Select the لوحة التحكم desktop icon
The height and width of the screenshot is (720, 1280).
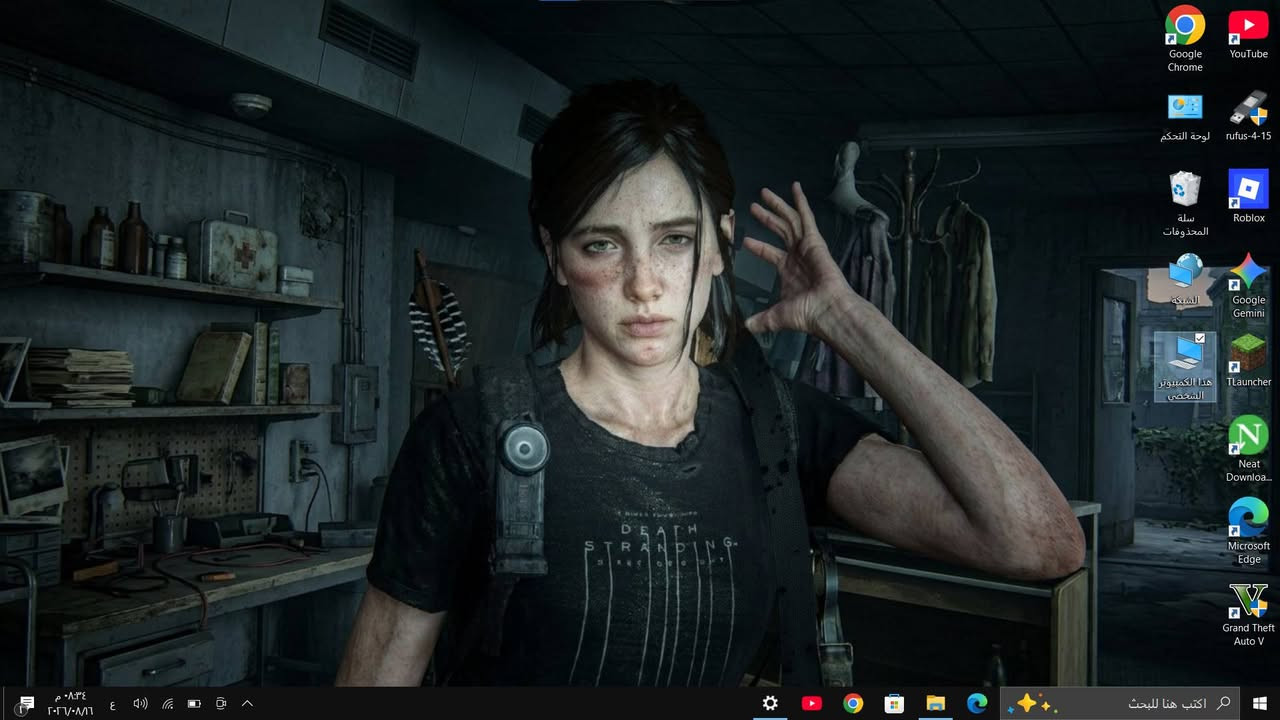[1185, 116]
